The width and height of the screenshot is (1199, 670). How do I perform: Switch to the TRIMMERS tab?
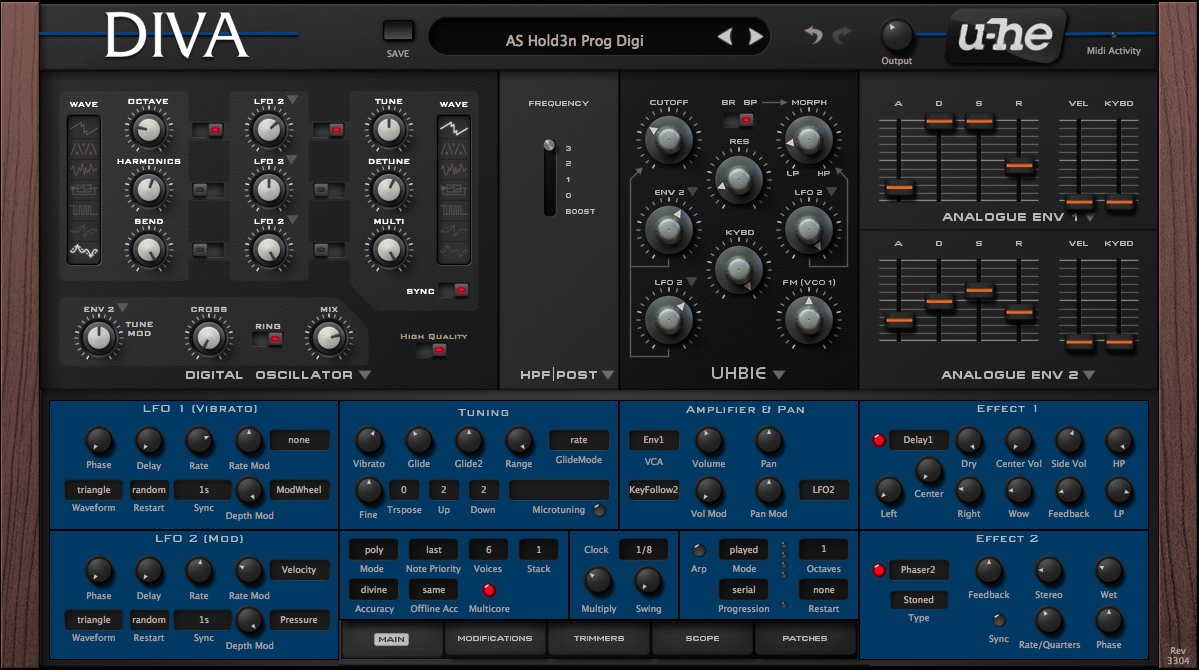pos(599,639)
